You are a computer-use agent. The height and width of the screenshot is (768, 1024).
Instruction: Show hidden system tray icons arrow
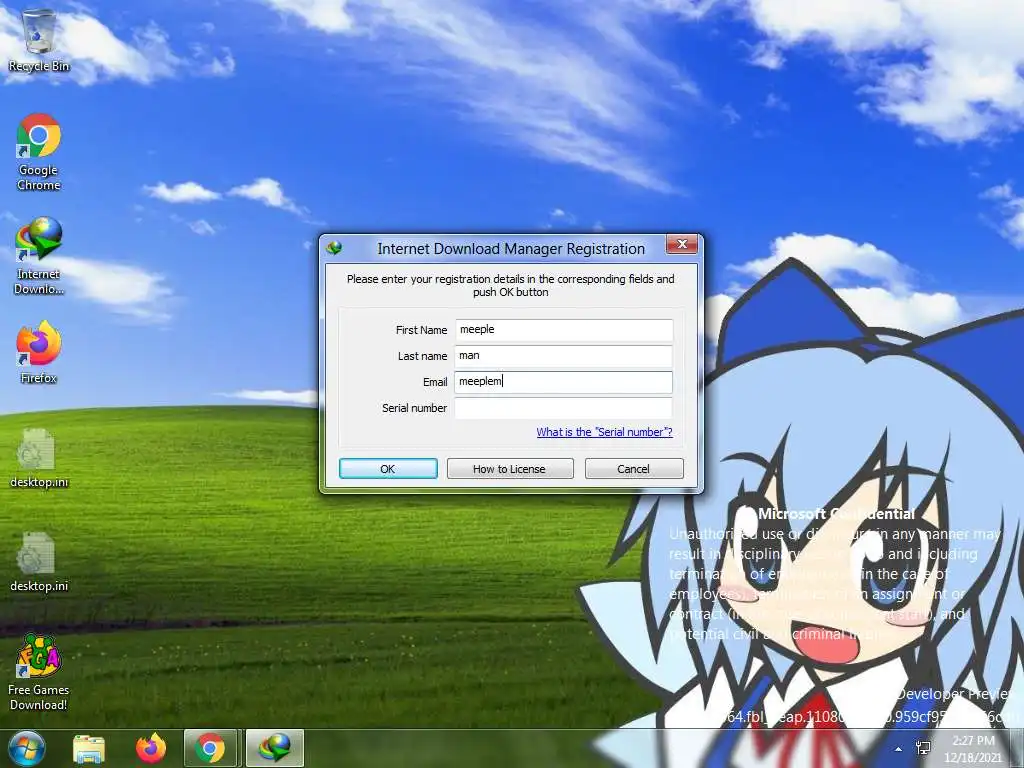click(899, 749)
